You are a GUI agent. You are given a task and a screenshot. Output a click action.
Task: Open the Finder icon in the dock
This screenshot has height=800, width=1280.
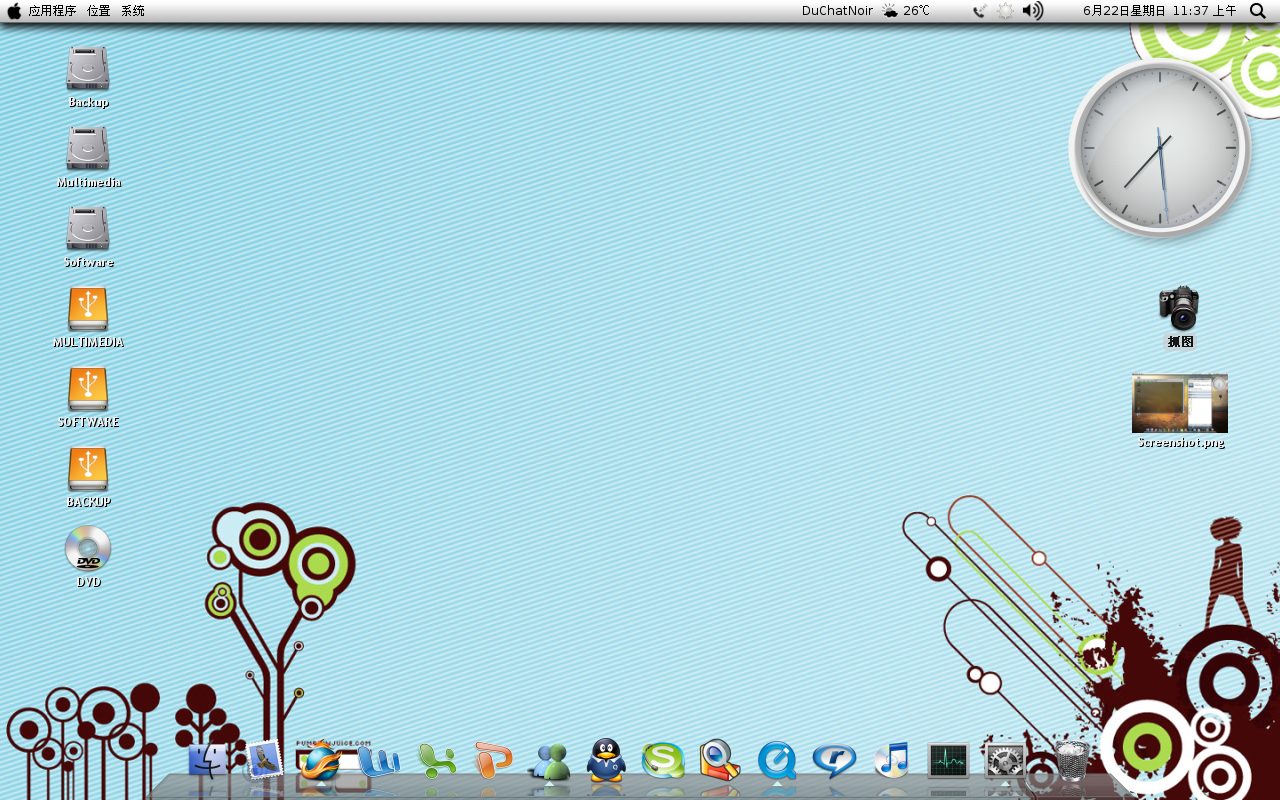(x=208, y=760)
